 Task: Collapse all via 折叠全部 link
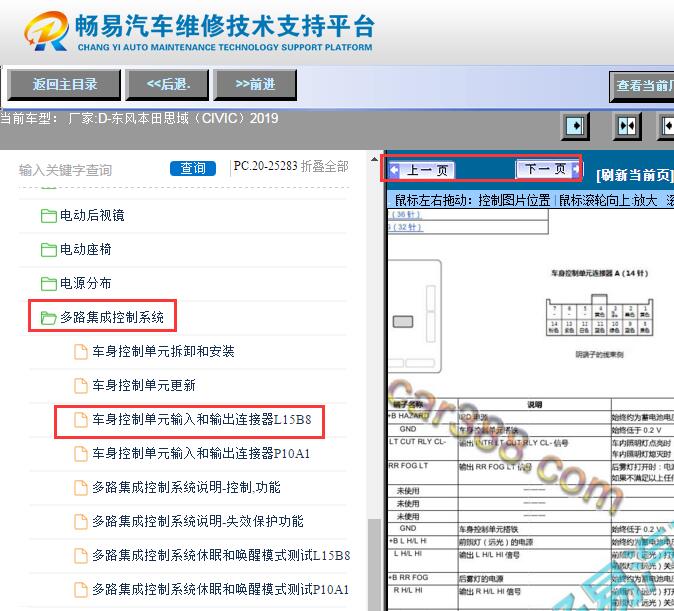coord(325,166)
